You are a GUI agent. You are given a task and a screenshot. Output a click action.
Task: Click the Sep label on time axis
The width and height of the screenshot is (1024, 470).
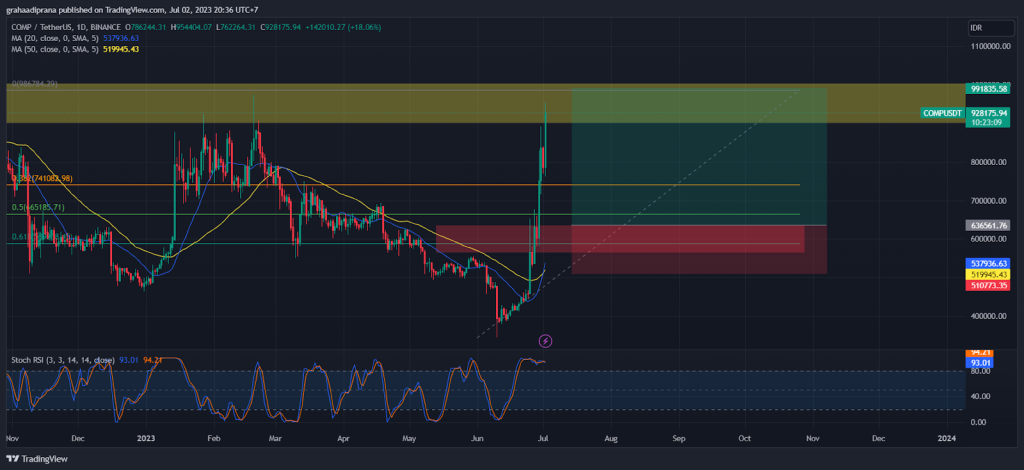[x=679, y=439]
